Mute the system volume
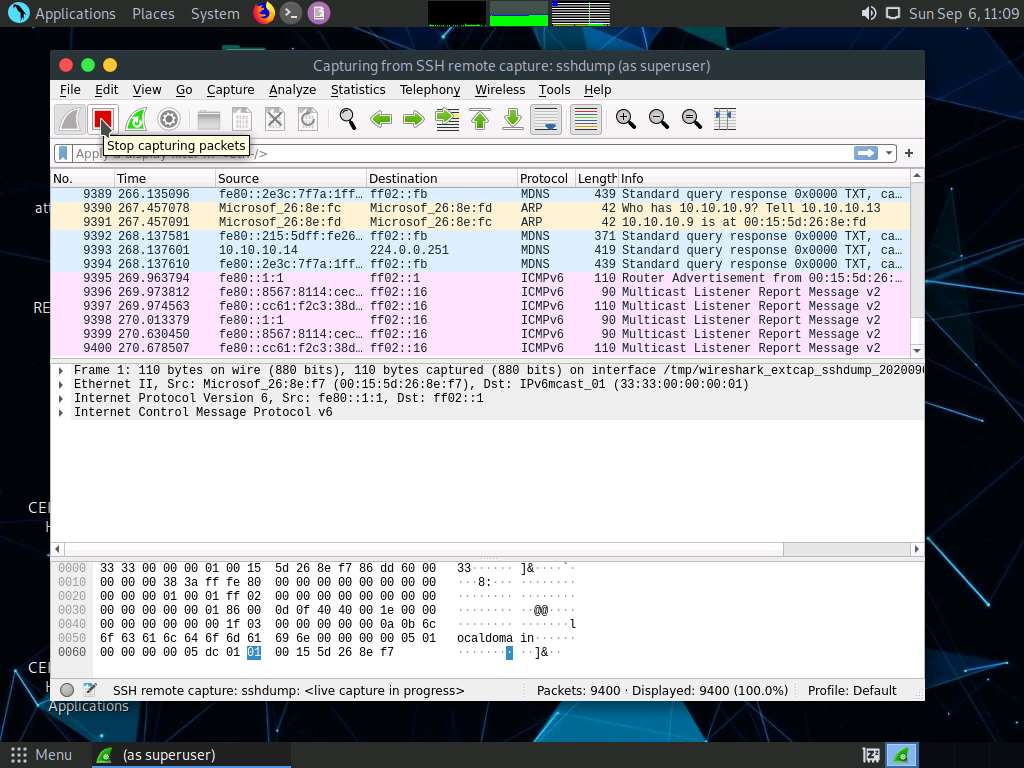 (868, 13)
